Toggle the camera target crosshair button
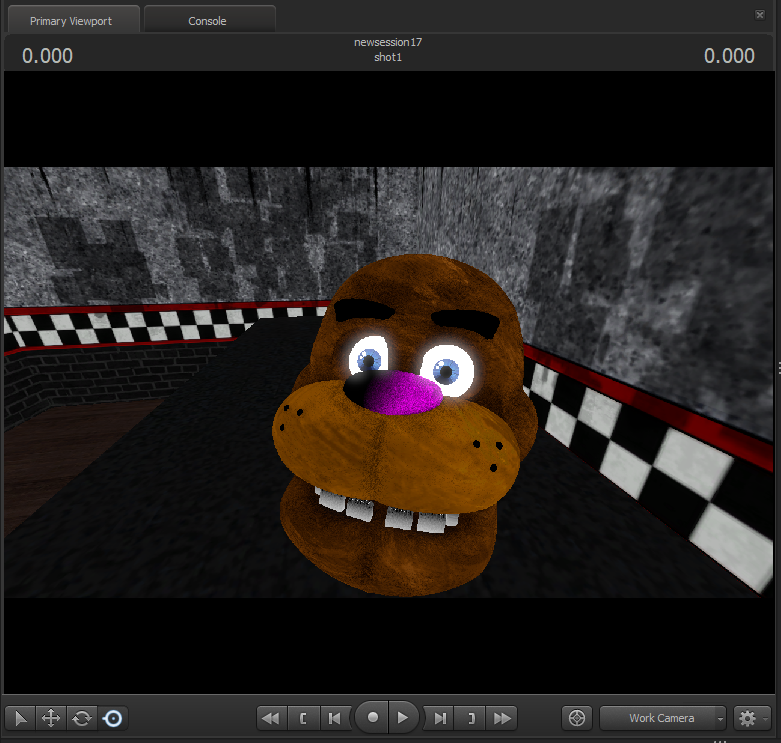 [577, 718]
